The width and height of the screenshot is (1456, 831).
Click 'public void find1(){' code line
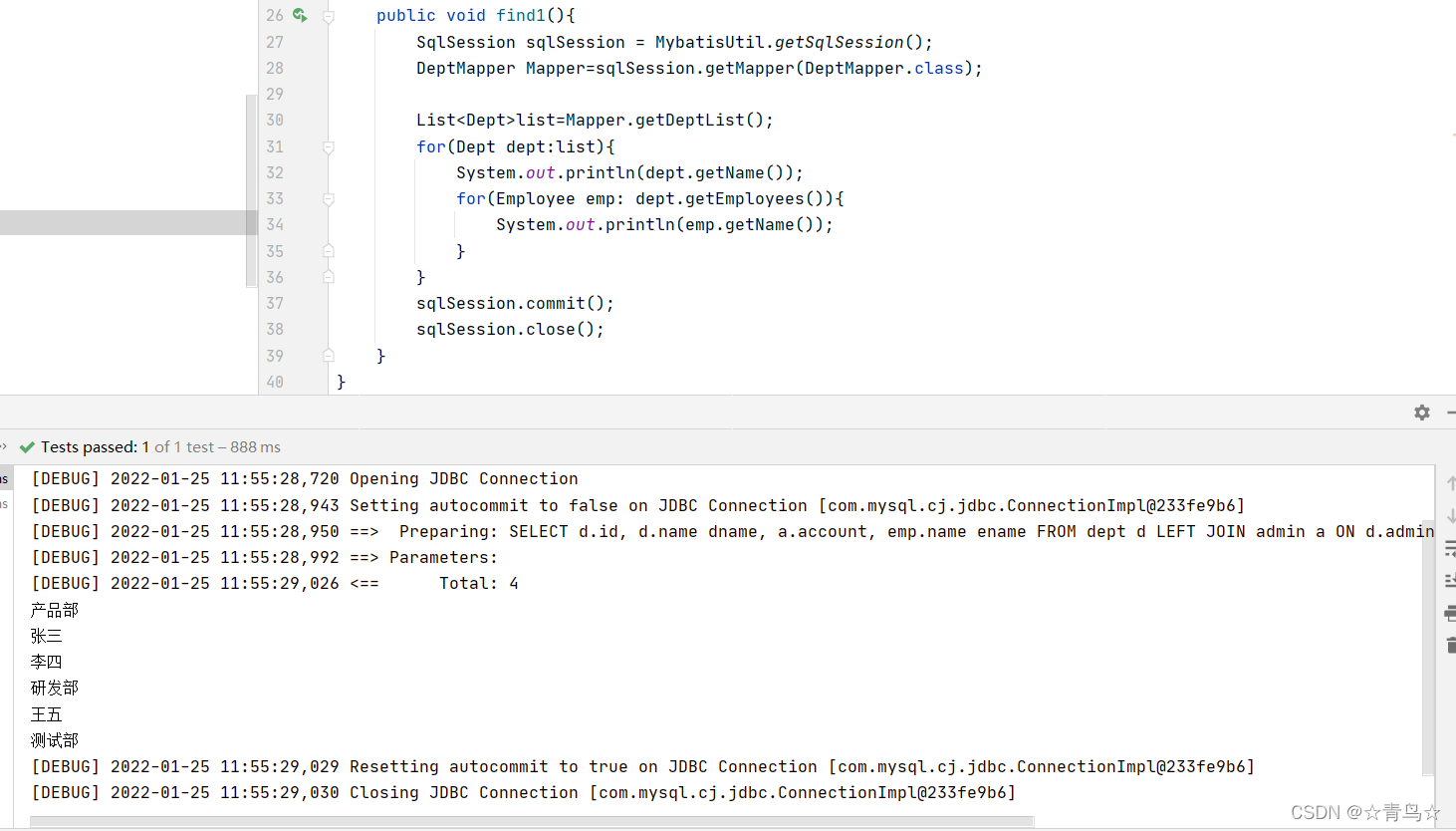[476, 16]
